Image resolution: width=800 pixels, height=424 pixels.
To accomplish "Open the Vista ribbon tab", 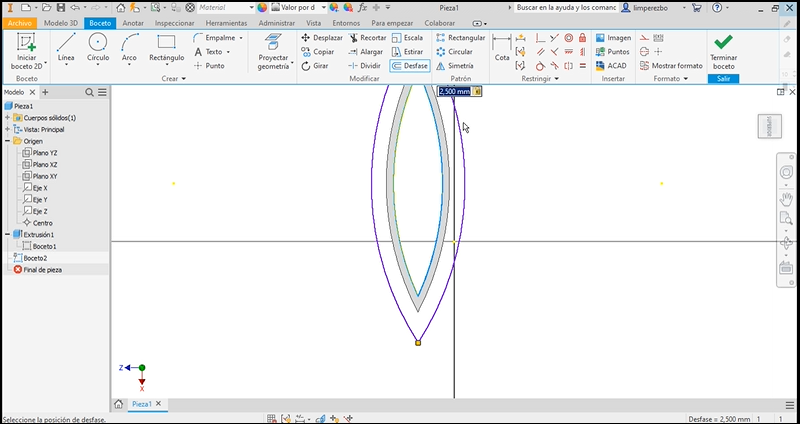I will (x=314, y=23).
